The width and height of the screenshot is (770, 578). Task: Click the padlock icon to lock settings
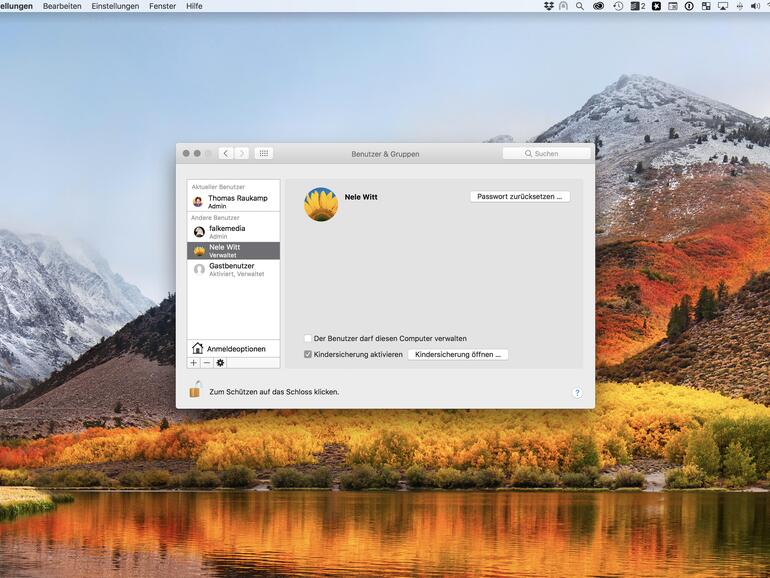(x=196, y=390)
